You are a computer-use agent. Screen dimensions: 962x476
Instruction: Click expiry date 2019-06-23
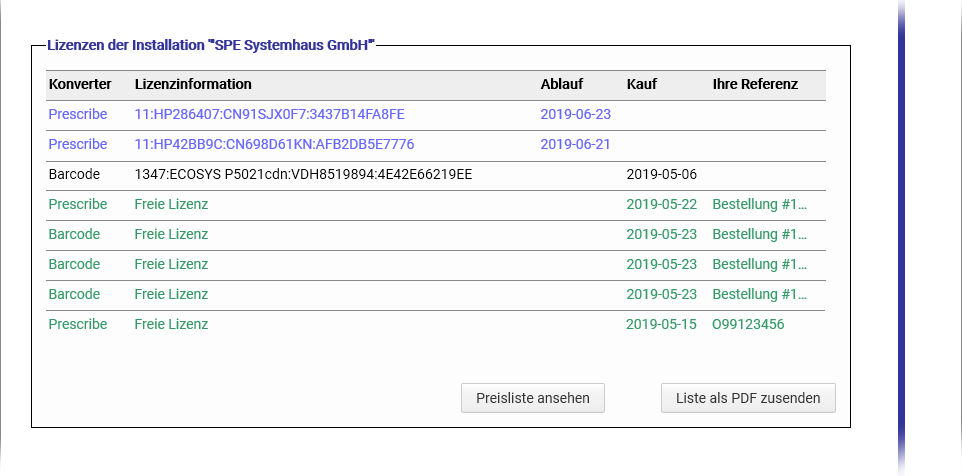pyautogui.click(x=575, y=114)
